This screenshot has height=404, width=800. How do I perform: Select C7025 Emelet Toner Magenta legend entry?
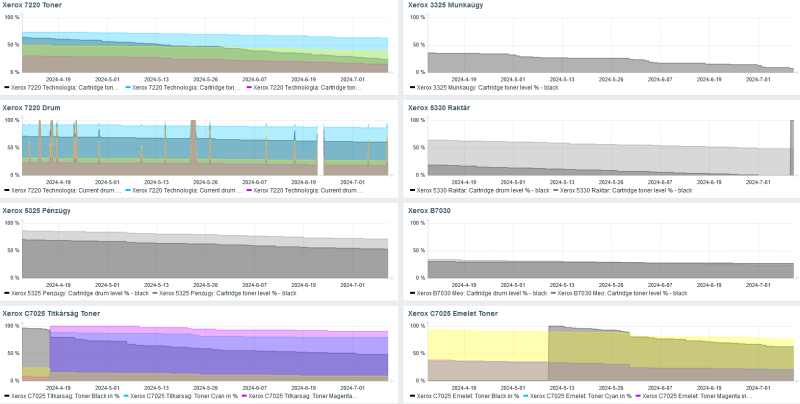point(694,396)
